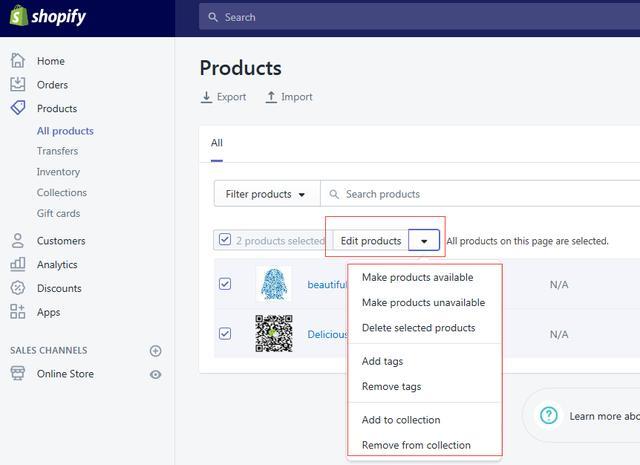Click the Discounts badge icon
This screenshot has height=465, width=640.
(x=18, y=288)
